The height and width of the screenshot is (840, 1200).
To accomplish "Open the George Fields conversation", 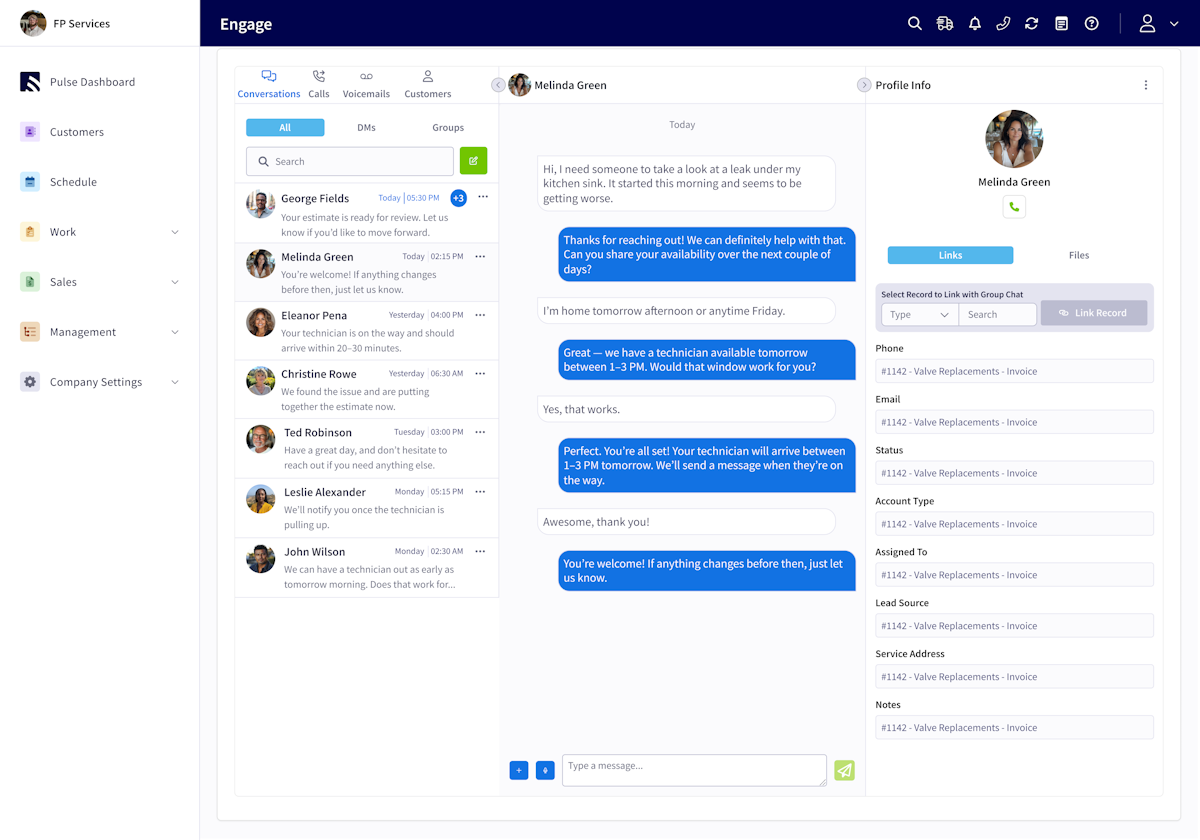I will (x=366, y=213).
